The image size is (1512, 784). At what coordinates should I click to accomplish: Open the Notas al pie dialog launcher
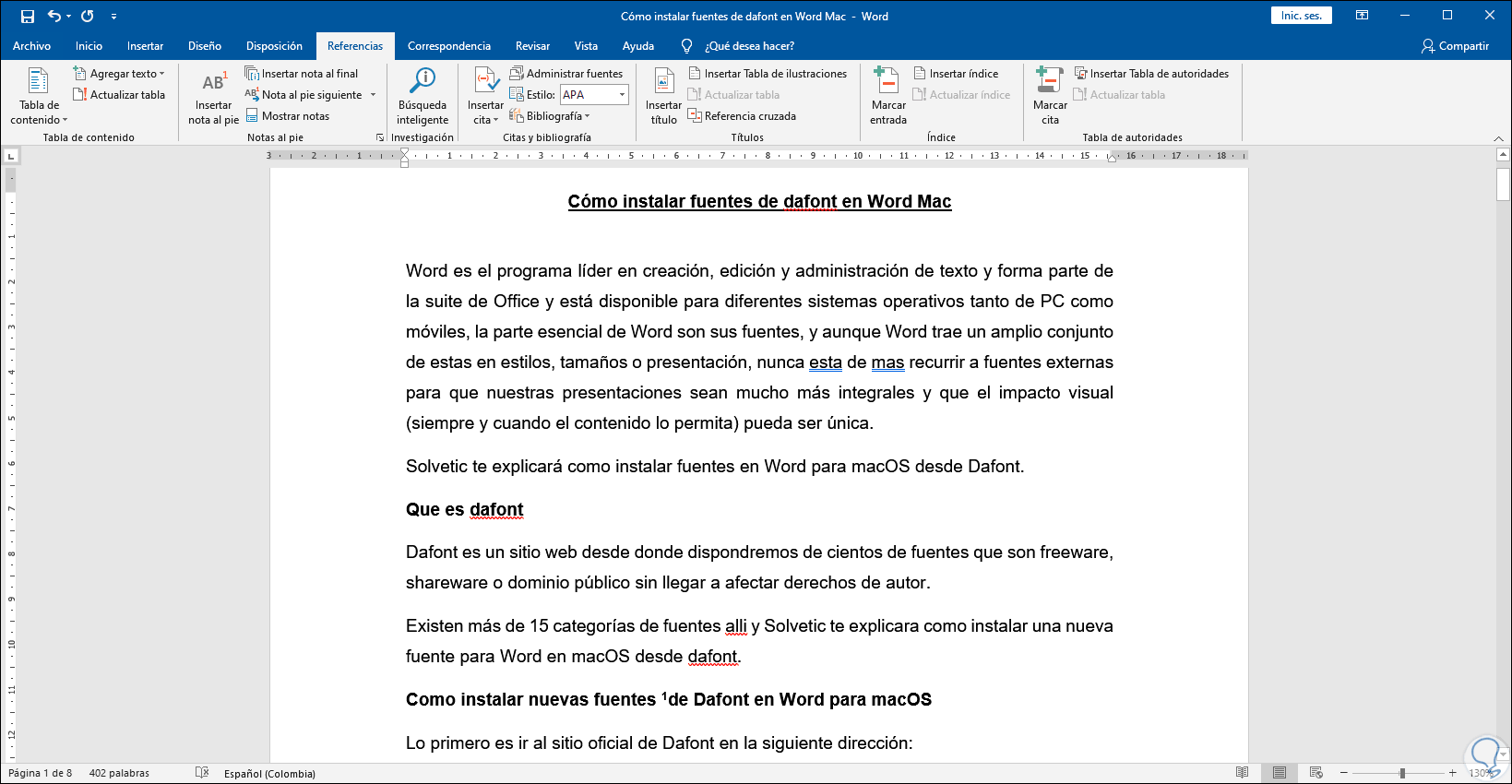pyautogui.click(x=380, y=137)
